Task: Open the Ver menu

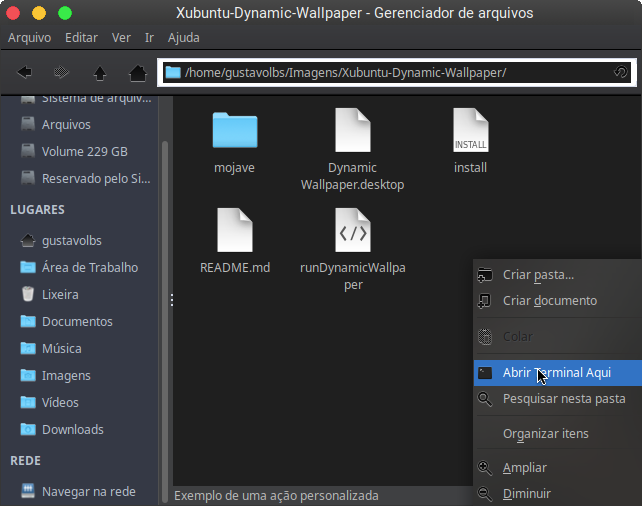Action: (x=121, y=38)
